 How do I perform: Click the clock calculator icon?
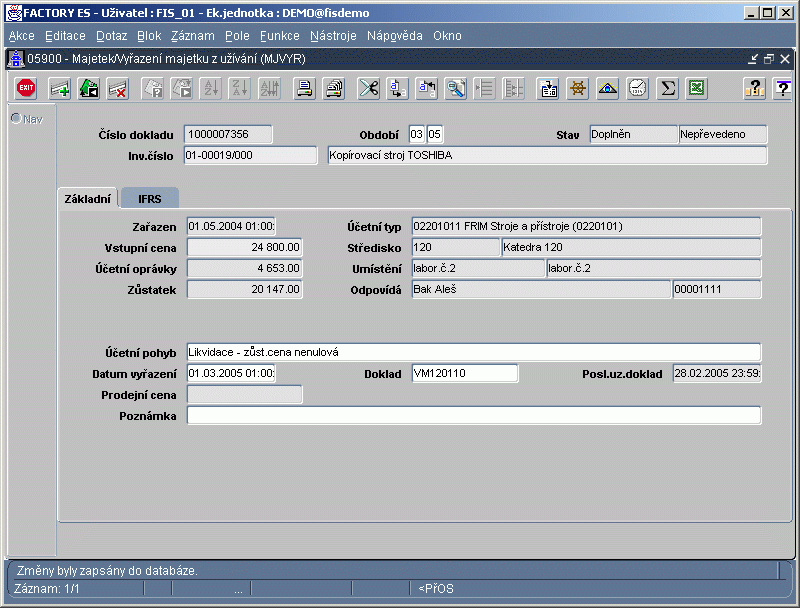coord(637,88)
